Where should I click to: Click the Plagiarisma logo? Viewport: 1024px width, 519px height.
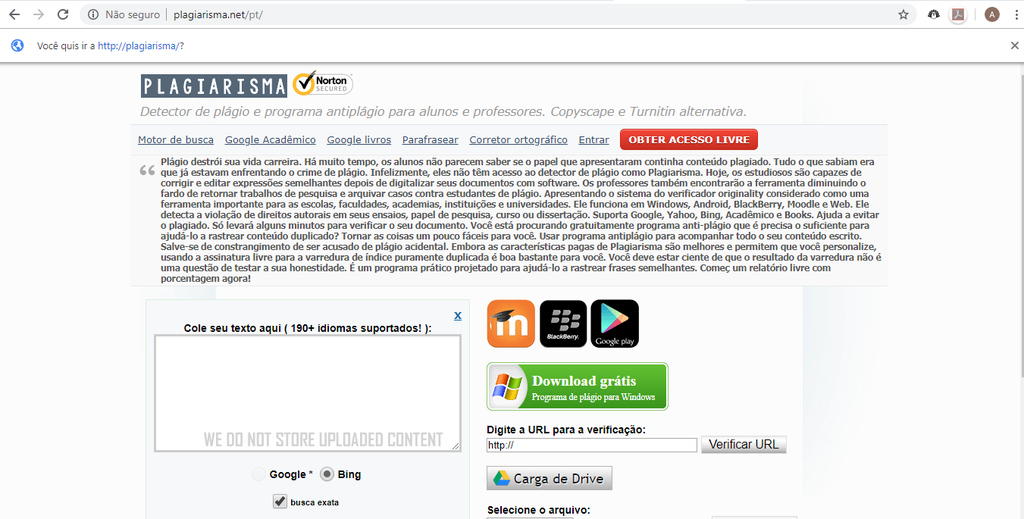coord(214,86)
